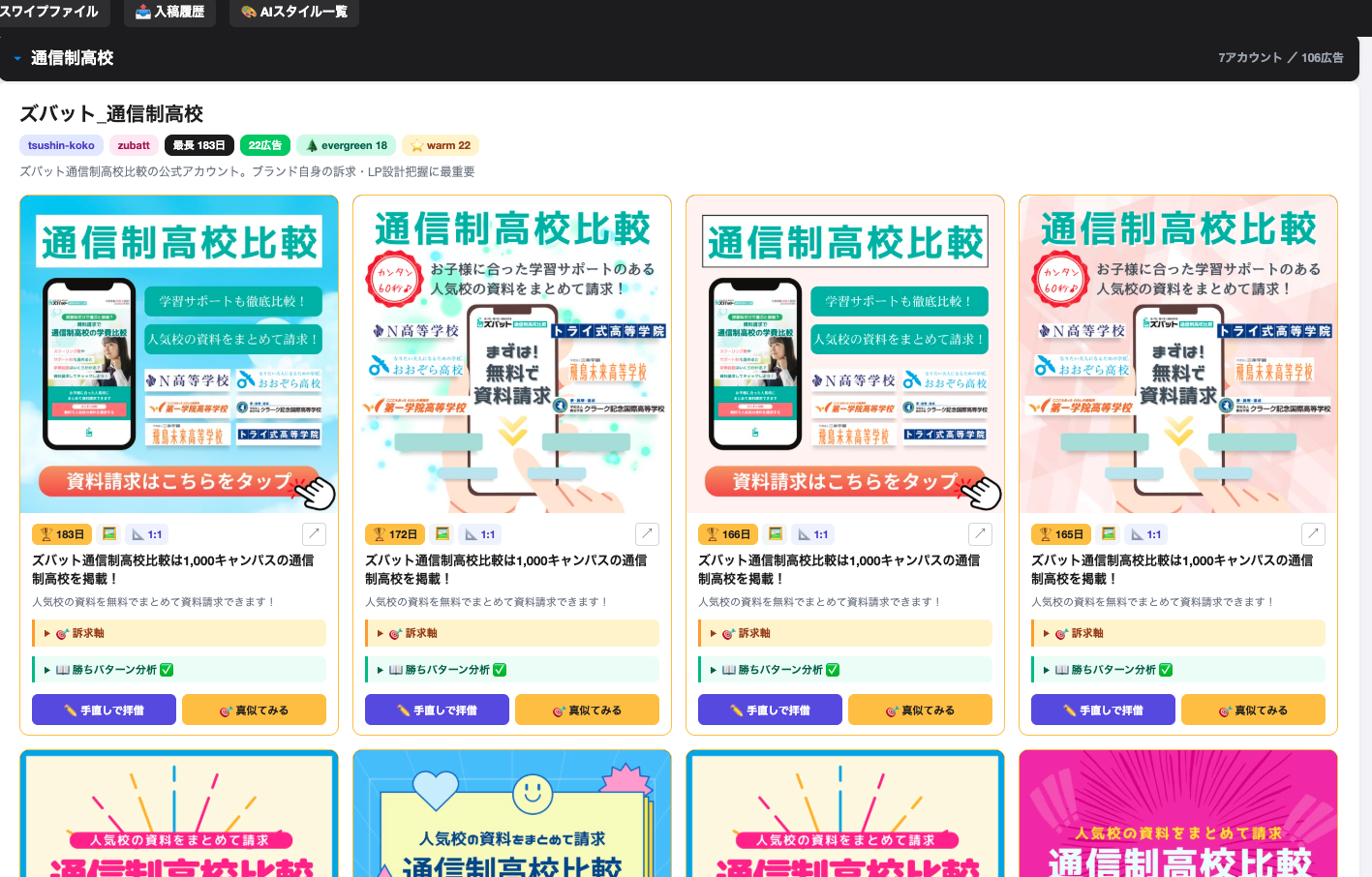
Task: Click the image type icon on 166日 card
Action: pos(776,534)
